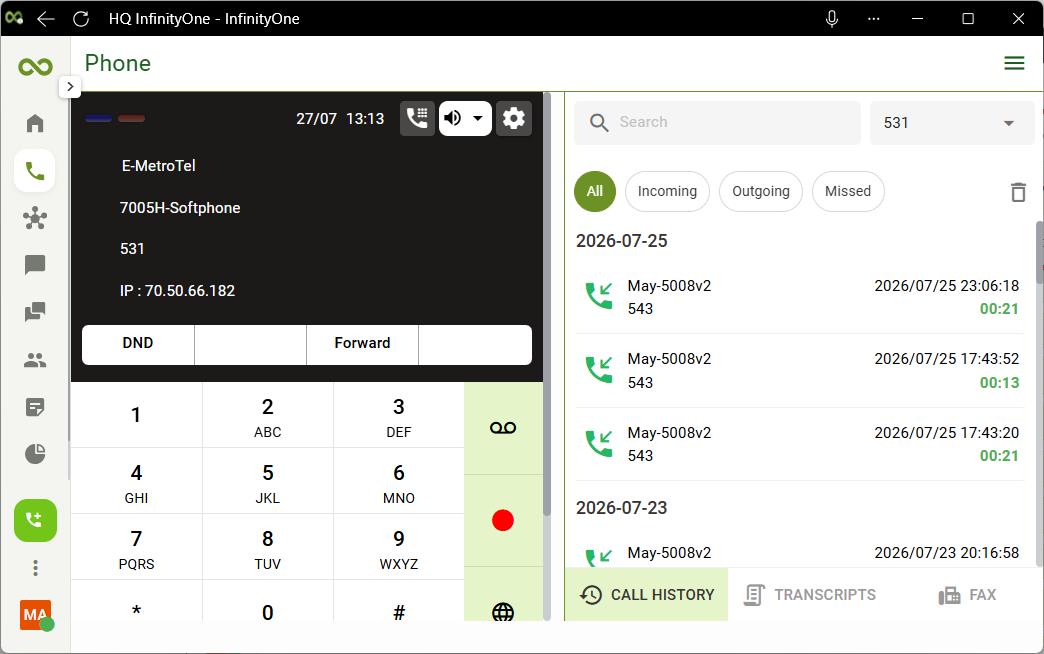Click the title bar back arrow

[x=46, y=19]
